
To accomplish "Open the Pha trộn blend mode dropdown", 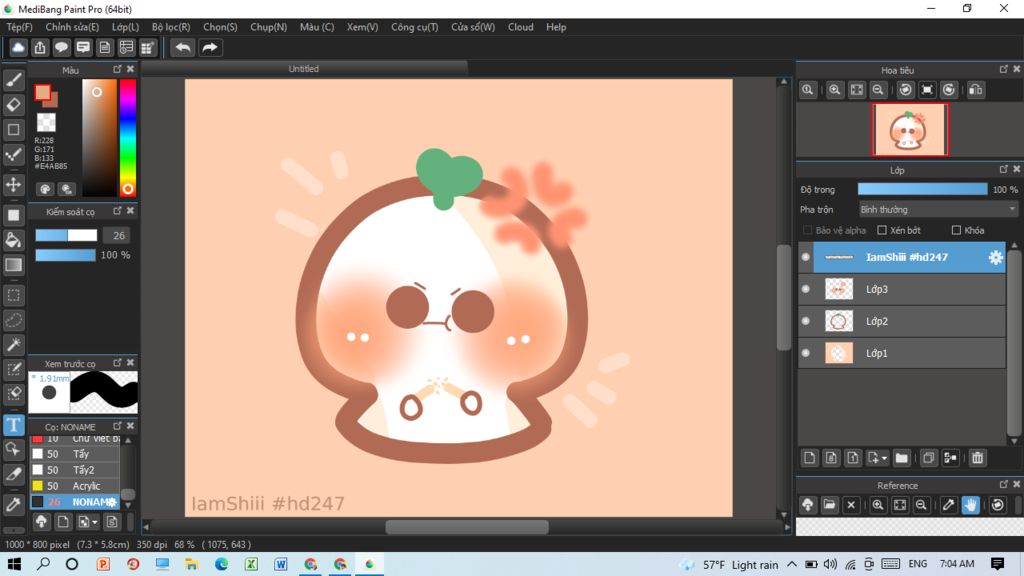I will [938, 210].
